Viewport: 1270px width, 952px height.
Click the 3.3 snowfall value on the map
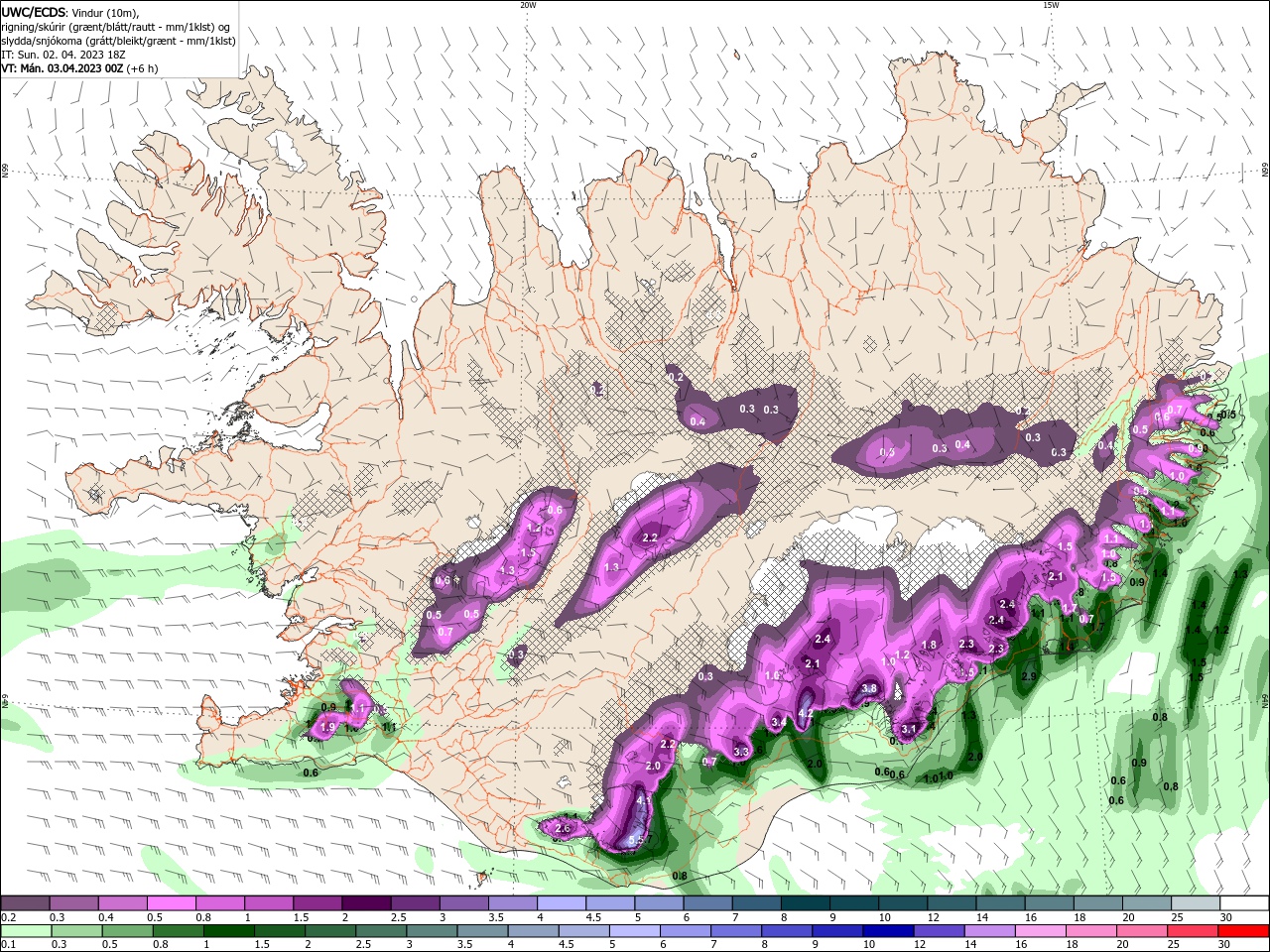coord(740,752)
